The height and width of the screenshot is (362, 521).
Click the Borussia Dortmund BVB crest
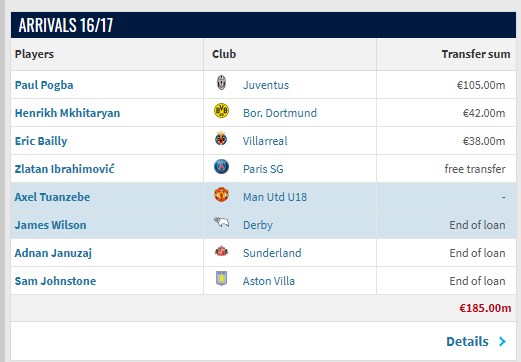click(x=221, y=111)
